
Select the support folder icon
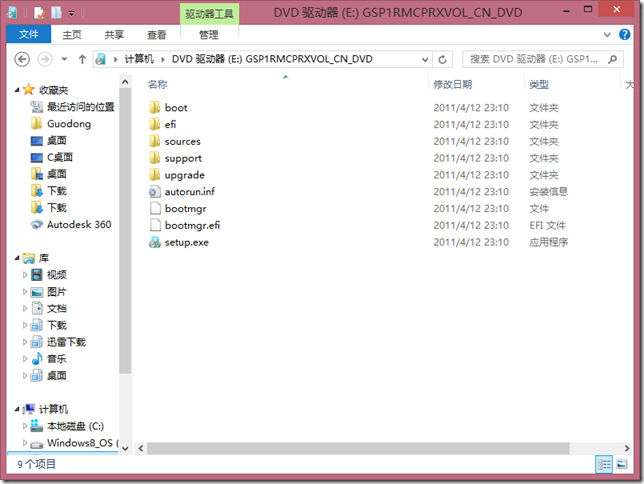click(155, 158)
